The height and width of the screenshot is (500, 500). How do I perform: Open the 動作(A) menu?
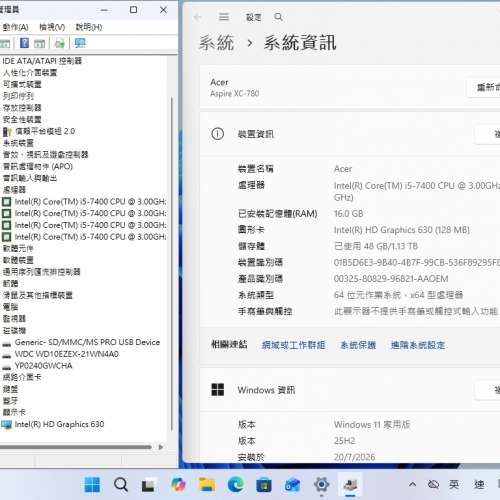15,27
